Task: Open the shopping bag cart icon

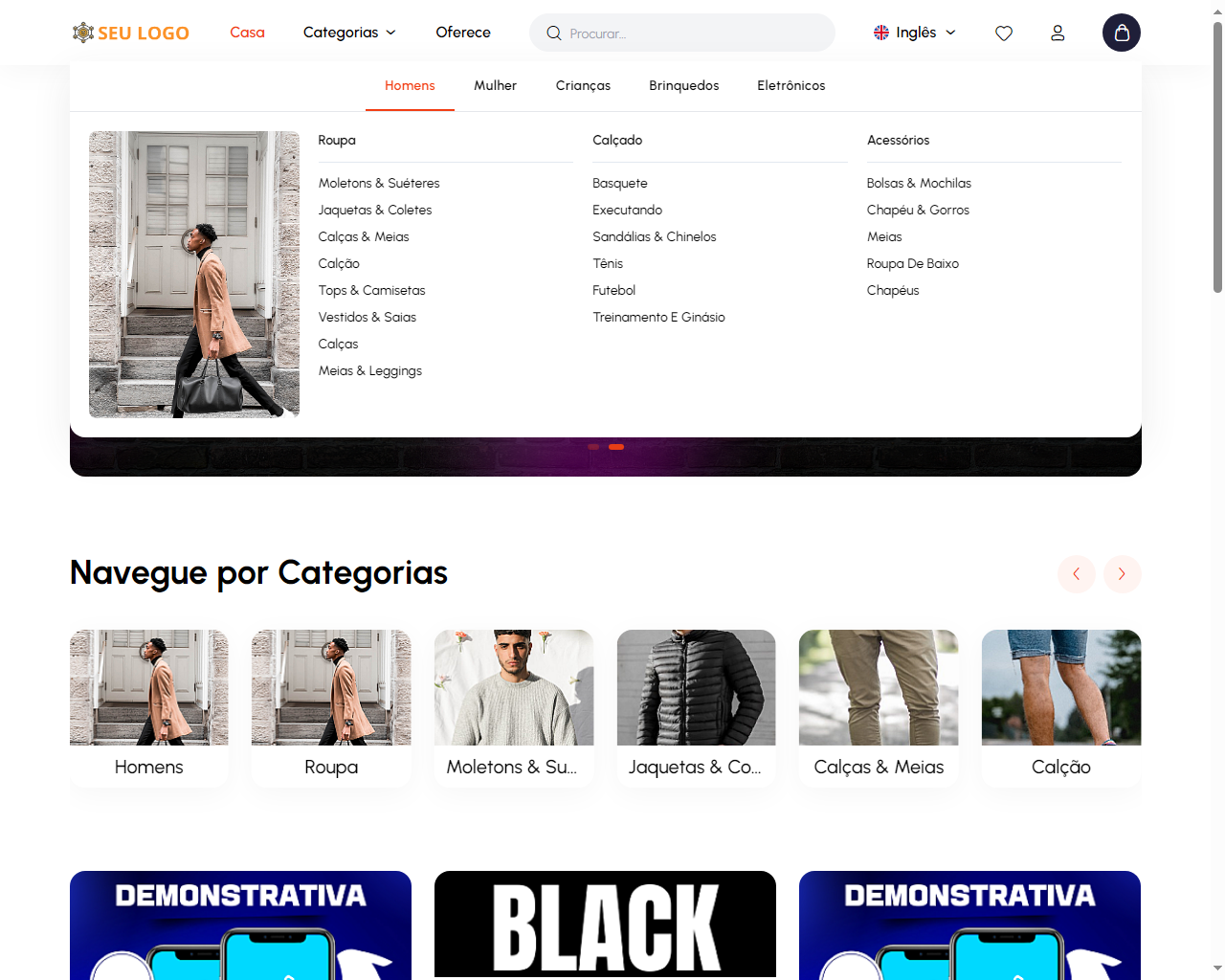Action: click(1121, 33)
